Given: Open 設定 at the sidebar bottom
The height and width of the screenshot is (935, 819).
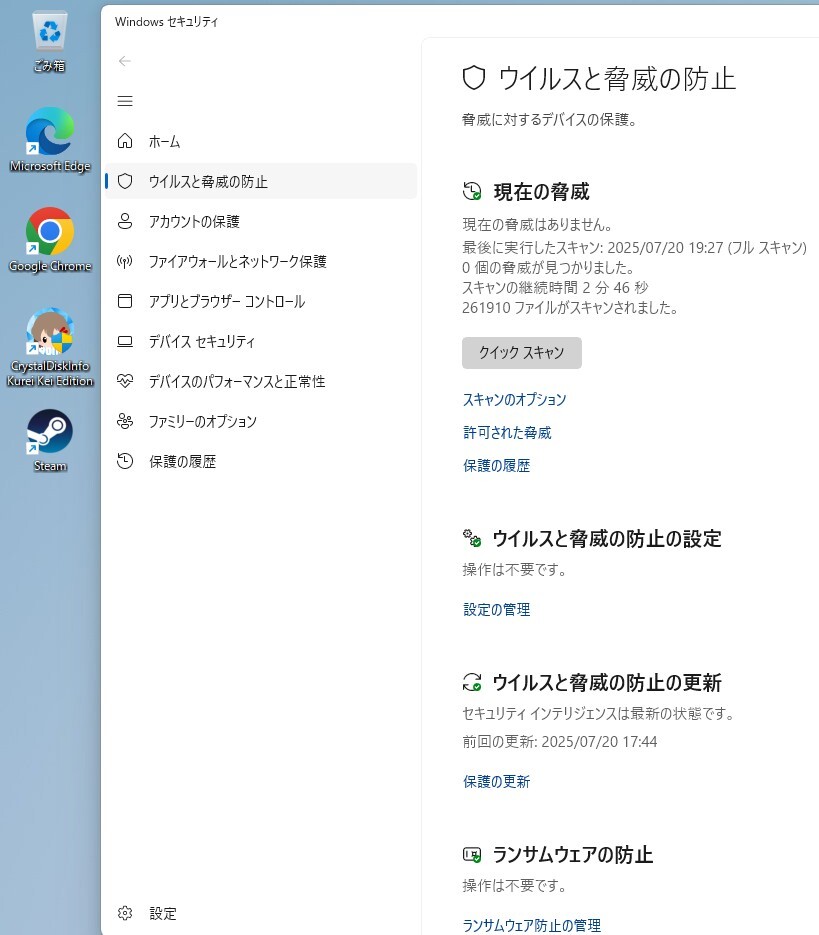Looking at the screenshot, I should (x=261, y=913).
